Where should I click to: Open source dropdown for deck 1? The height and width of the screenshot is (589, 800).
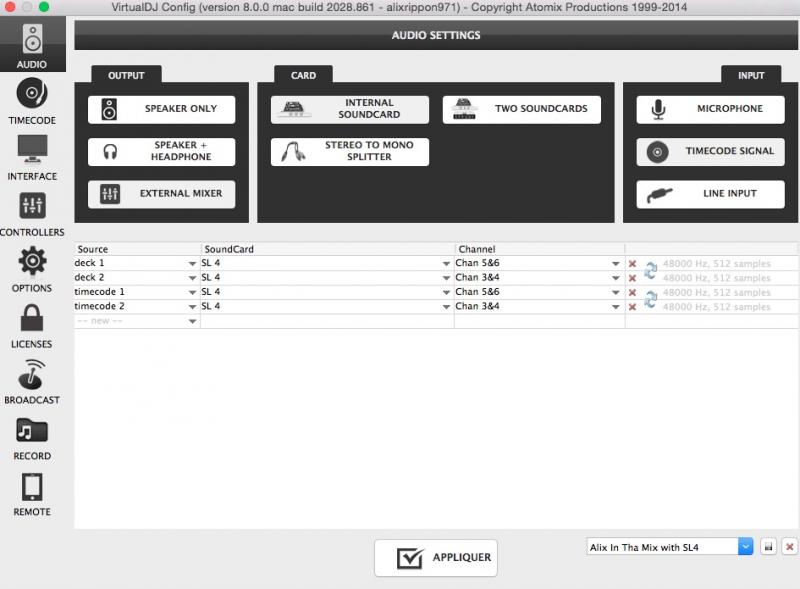tap(192, 263)
